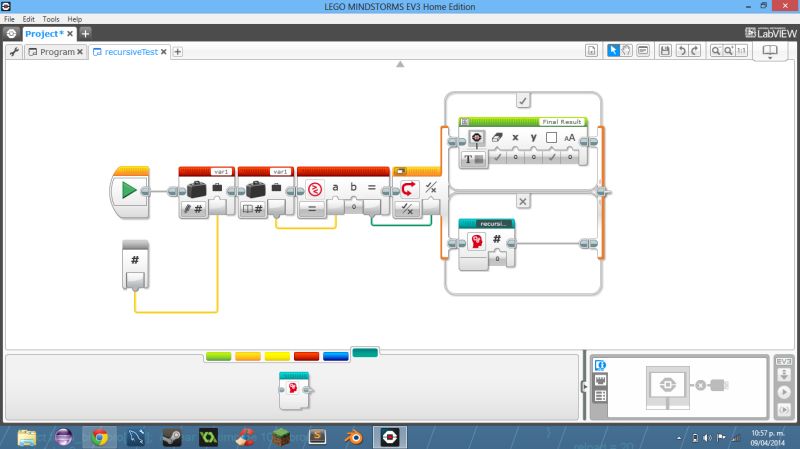This screenshot has height=449, width=800.
Task: Open Switch block logic mode selector
Action: pyautogui.click(x=407, y=209)
